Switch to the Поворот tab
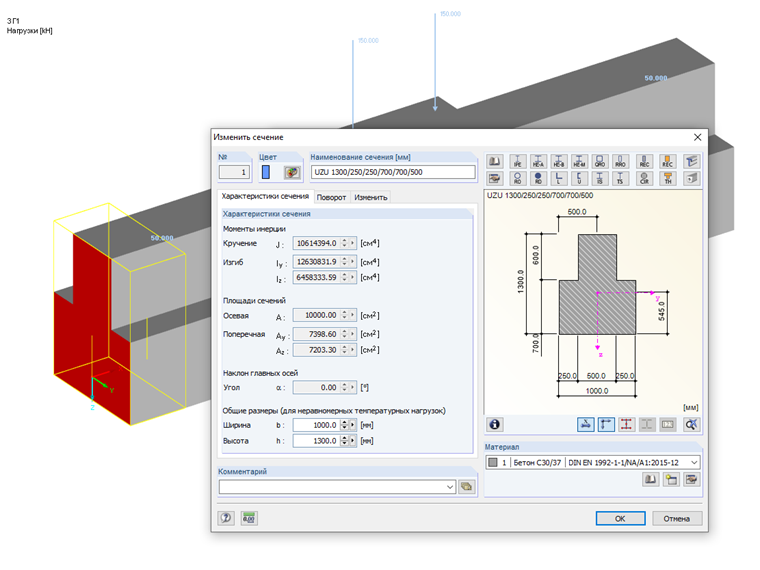The image size is (760, 570). tap(331, 197)
